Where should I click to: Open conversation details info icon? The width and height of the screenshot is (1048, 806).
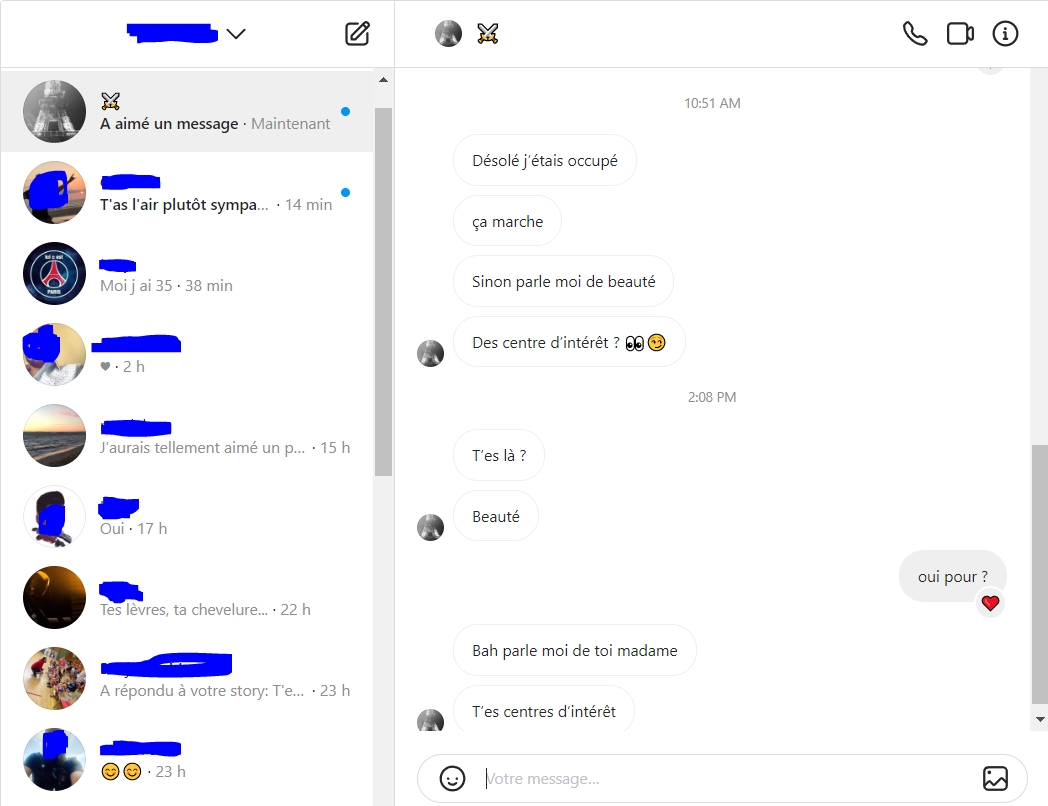coord(1005,33)
